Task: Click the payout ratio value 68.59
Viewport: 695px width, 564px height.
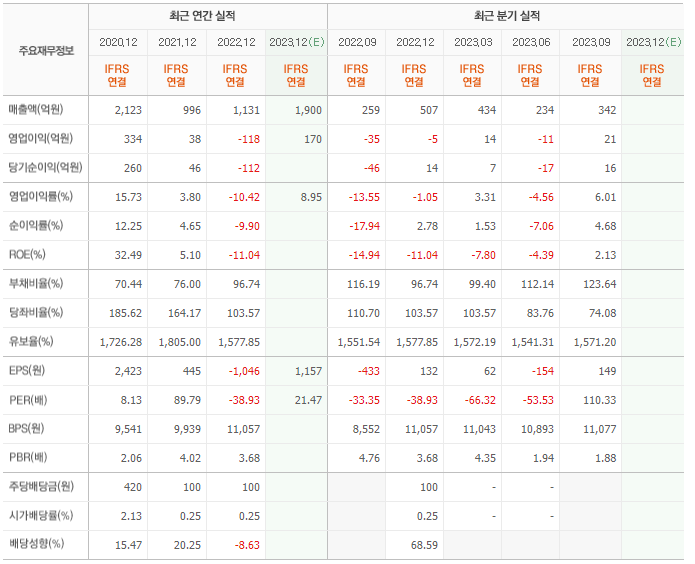Action: (x=424, y=545)
